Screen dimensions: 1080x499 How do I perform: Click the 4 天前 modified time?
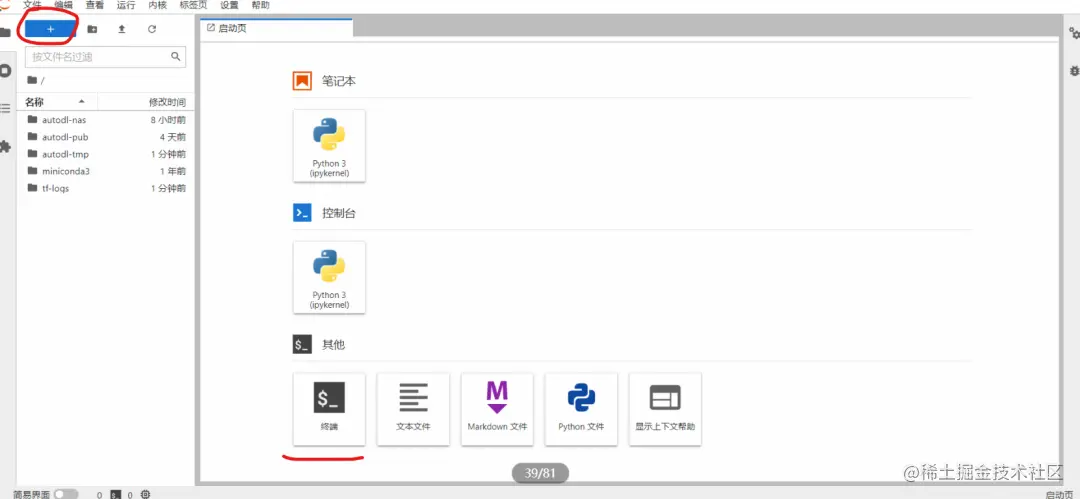[x=172, y=137]
